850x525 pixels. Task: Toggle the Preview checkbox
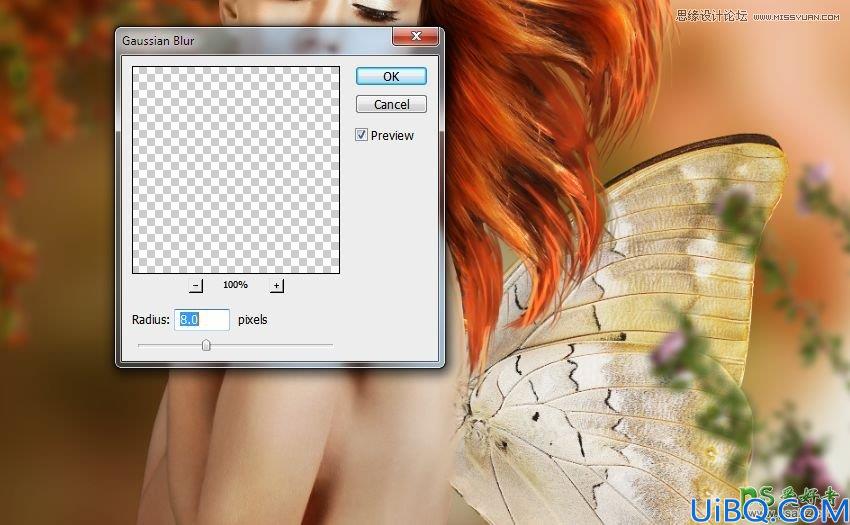pos(362,135)
